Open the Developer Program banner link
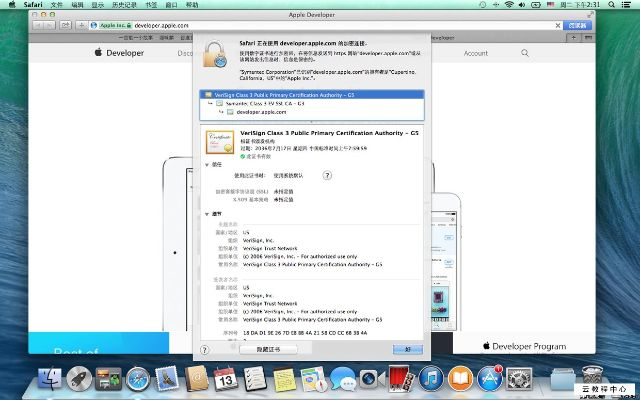The image size is (640, 400). 524,346
